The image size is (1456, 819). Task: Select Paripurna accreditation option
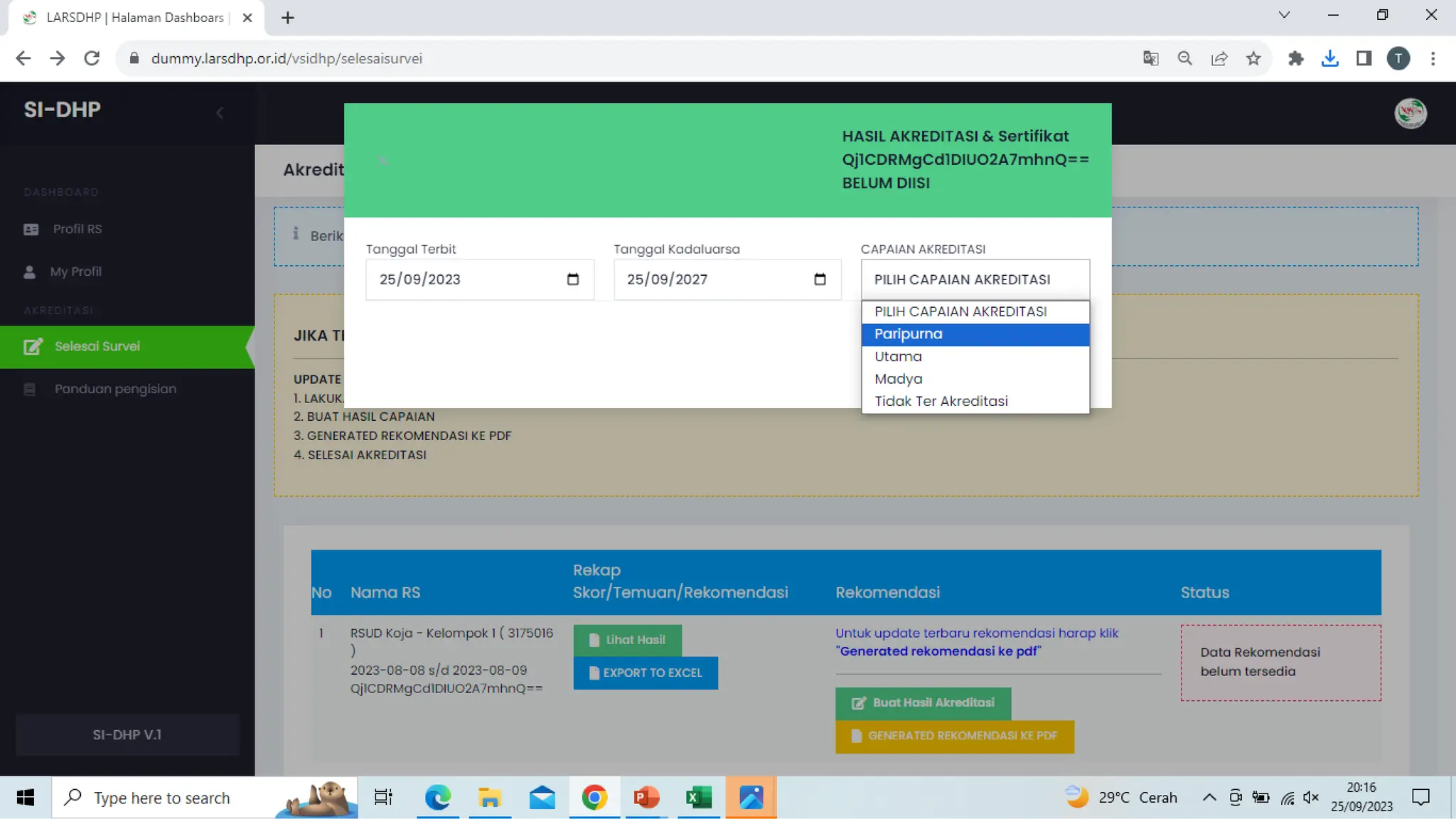coord(974,334)
